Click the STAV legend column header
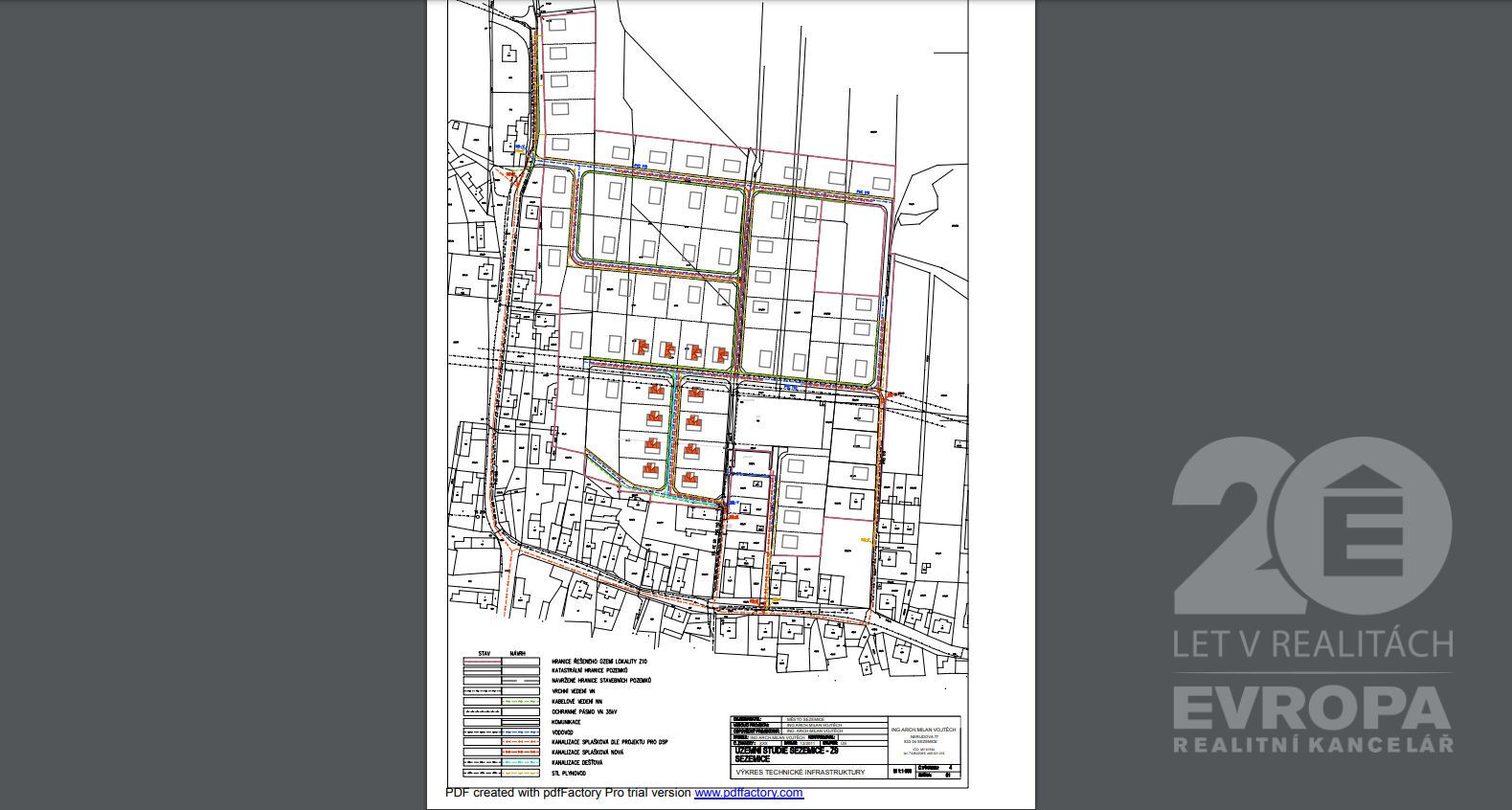Image resolution: width=1512 pixels, height=810 pixels. (x=484, y=652)
